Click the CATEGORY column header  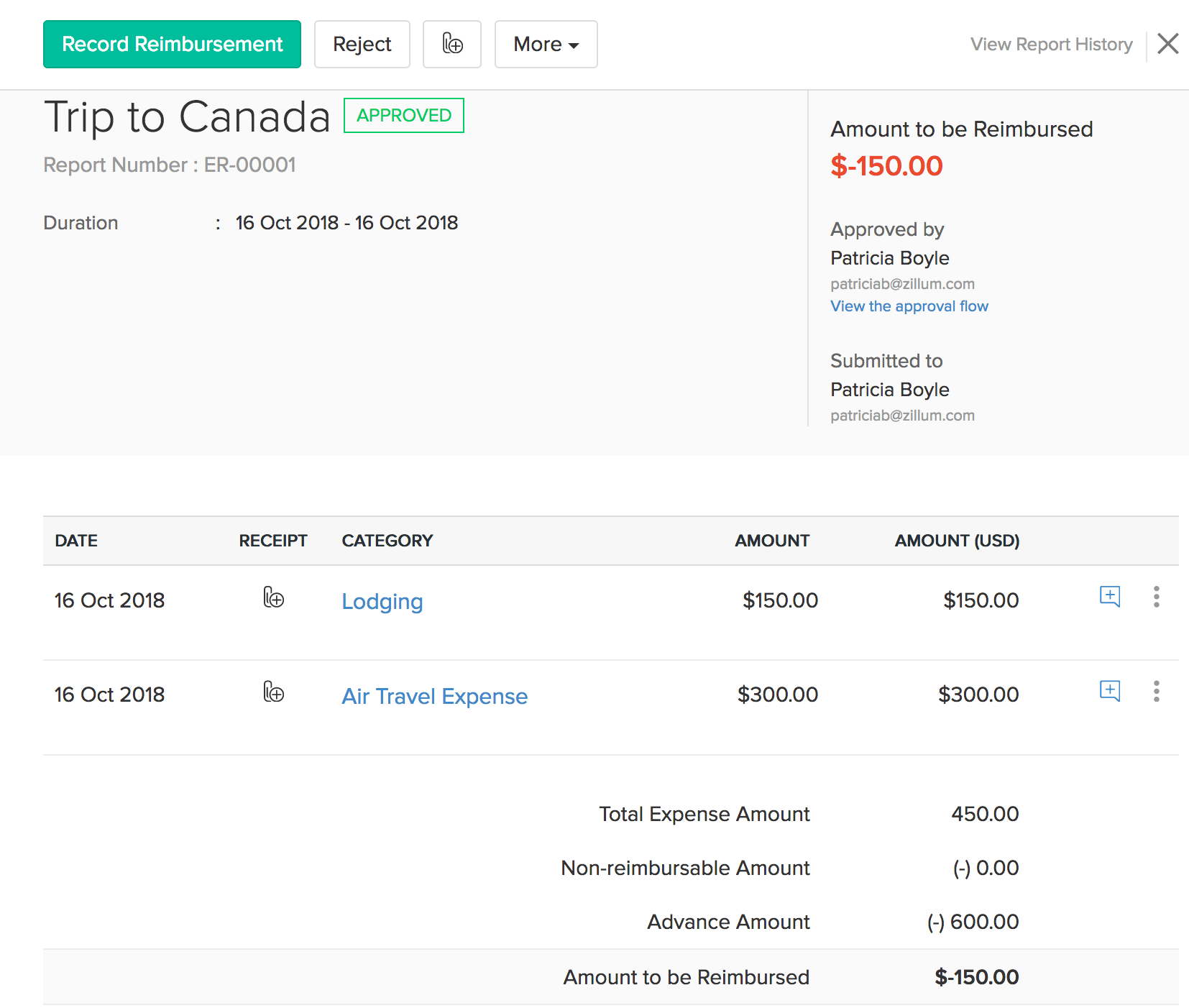(387, 541)
